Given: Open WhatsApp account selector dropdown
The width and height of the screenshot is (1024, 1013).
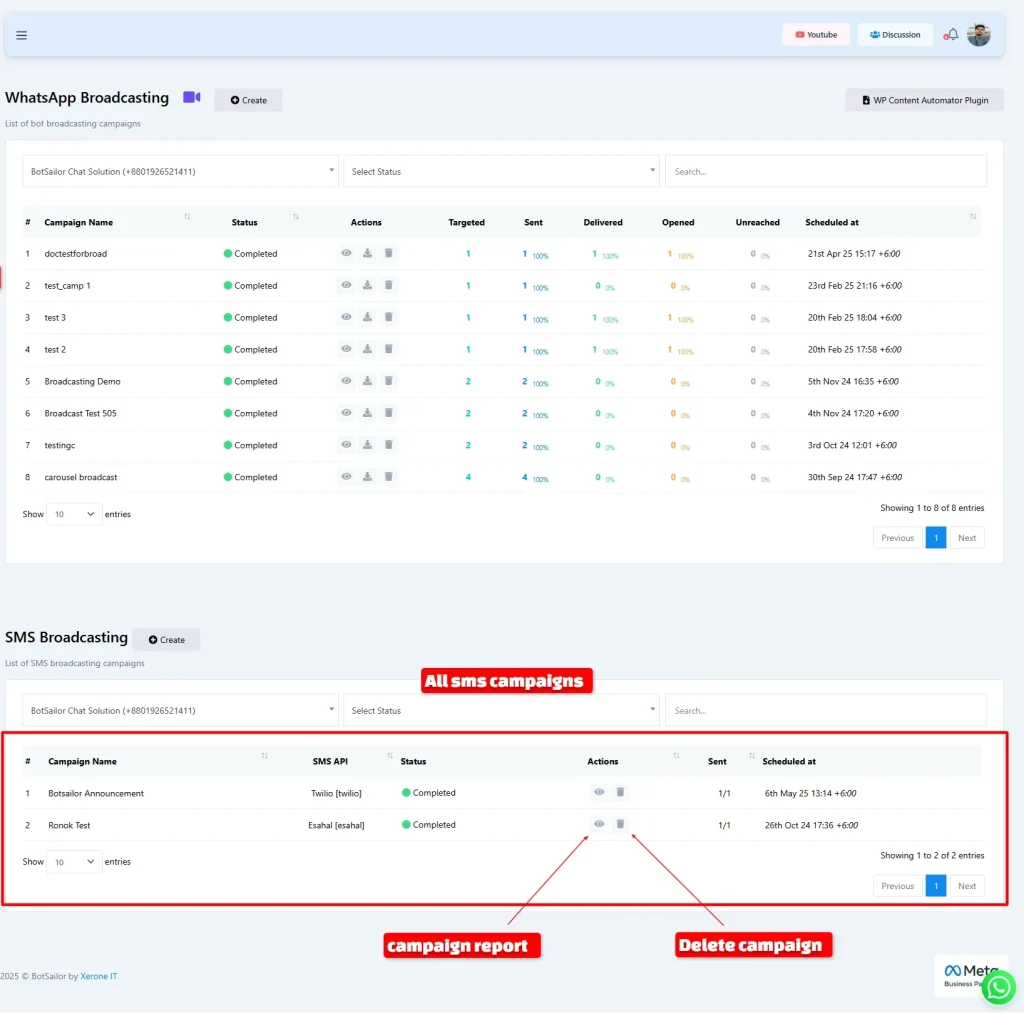Looking at the screenshot, I should click(x=180, y=172).
